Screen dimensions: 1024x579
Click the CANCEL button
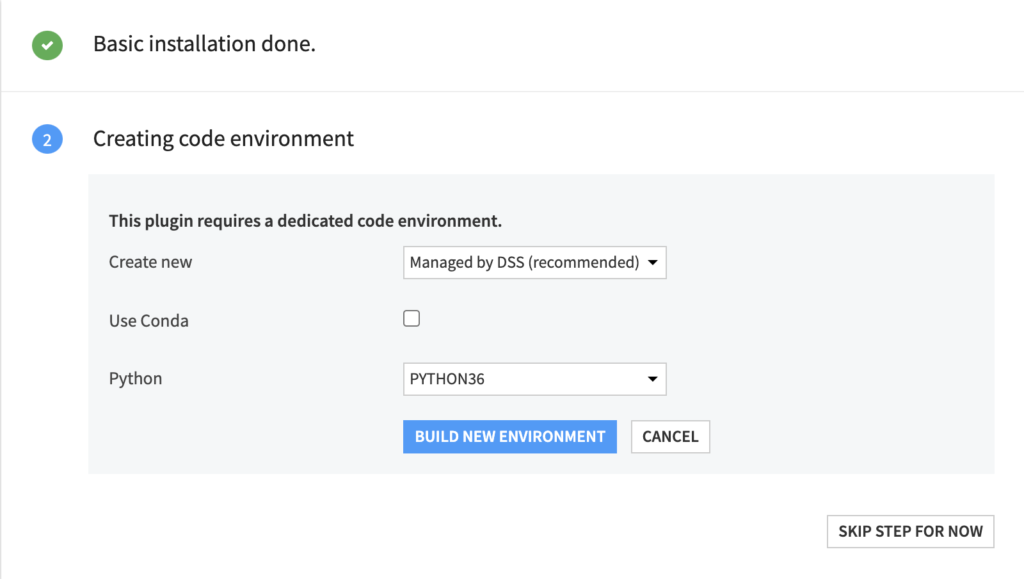[670, 437]
